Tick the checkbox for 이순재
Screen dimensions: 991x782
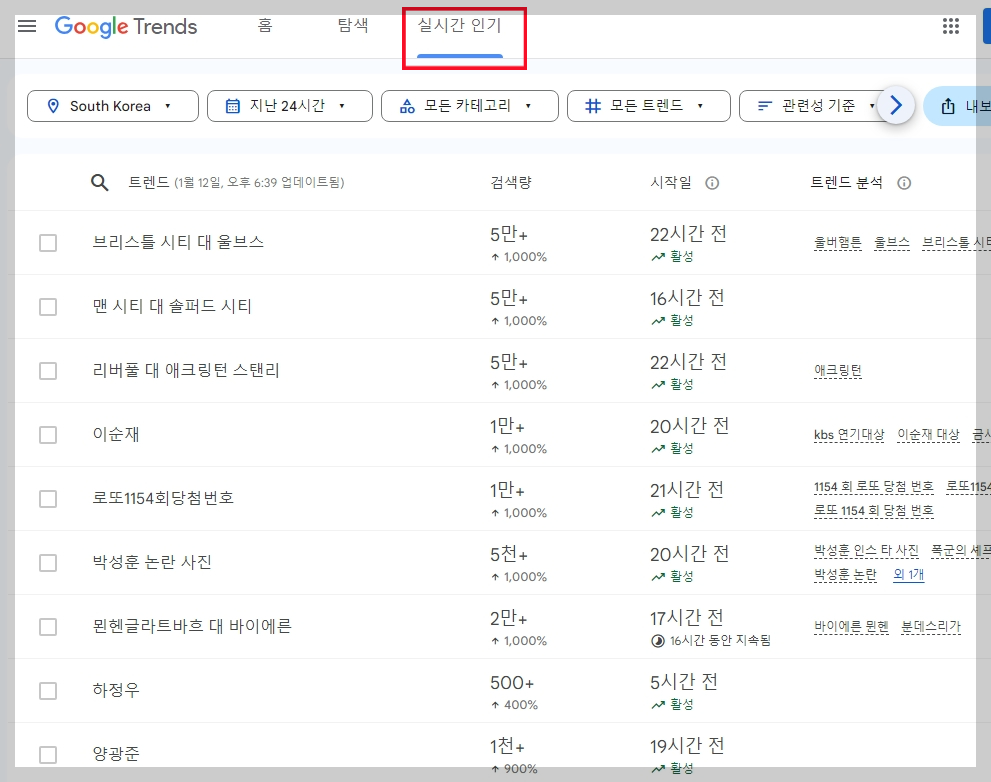point(48,435)
